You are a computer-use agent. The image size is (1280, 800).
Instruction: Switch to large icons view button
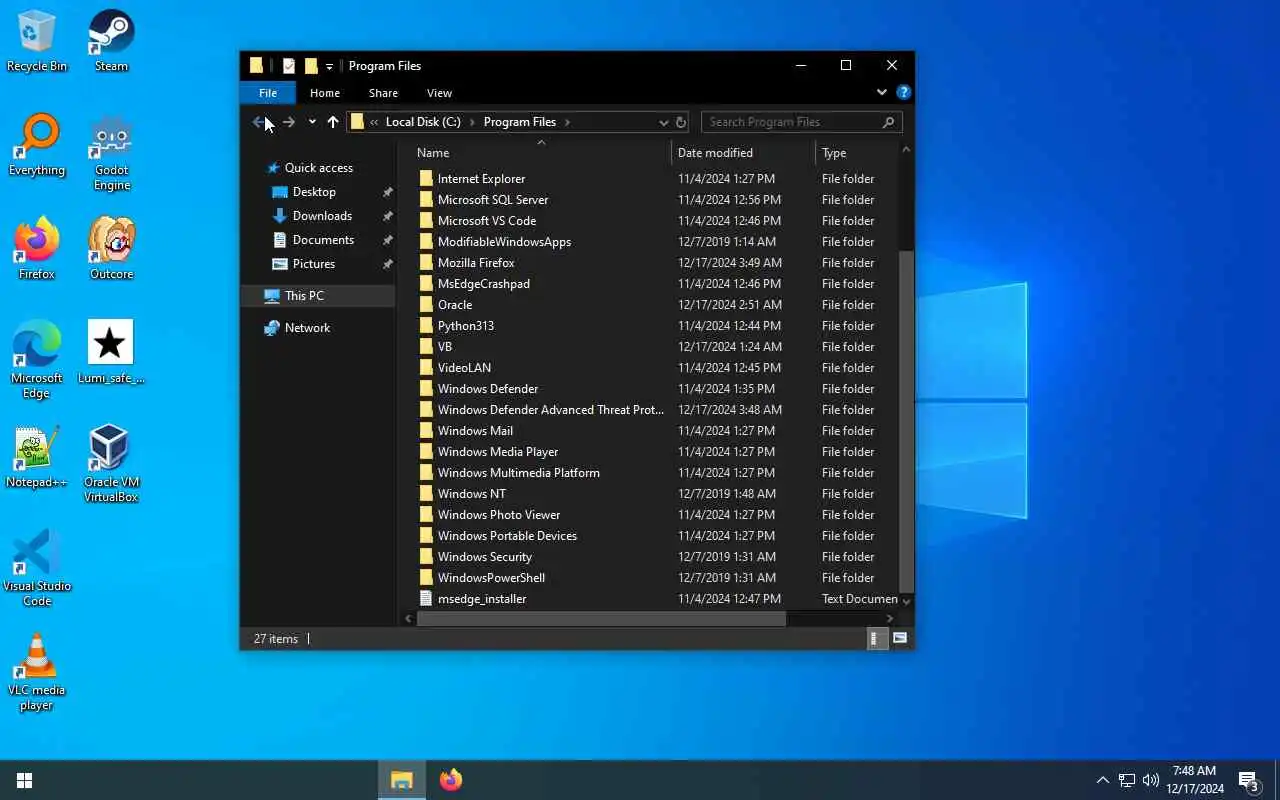(900, 638)
